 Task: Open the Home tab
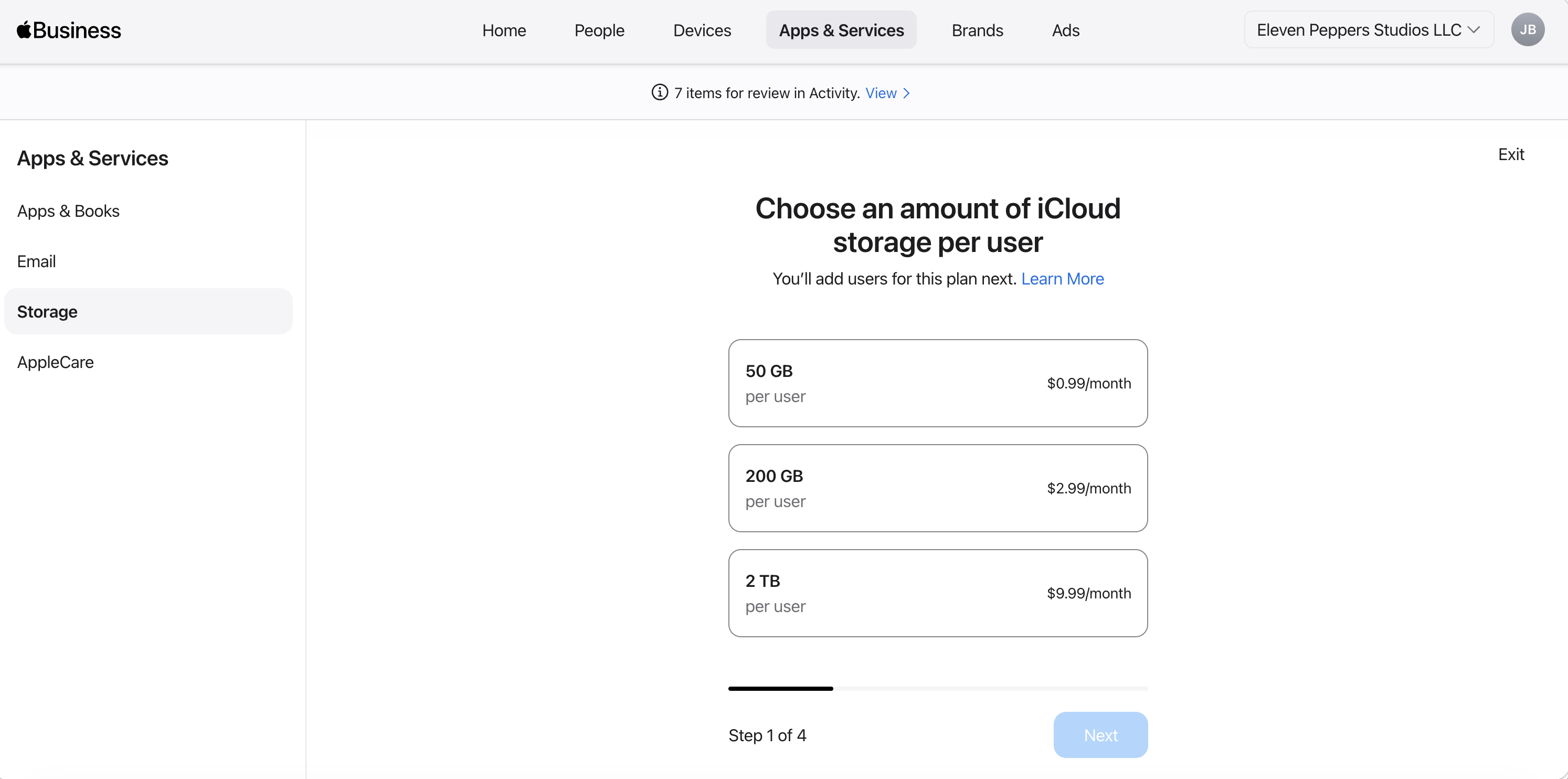pos(503,30)
